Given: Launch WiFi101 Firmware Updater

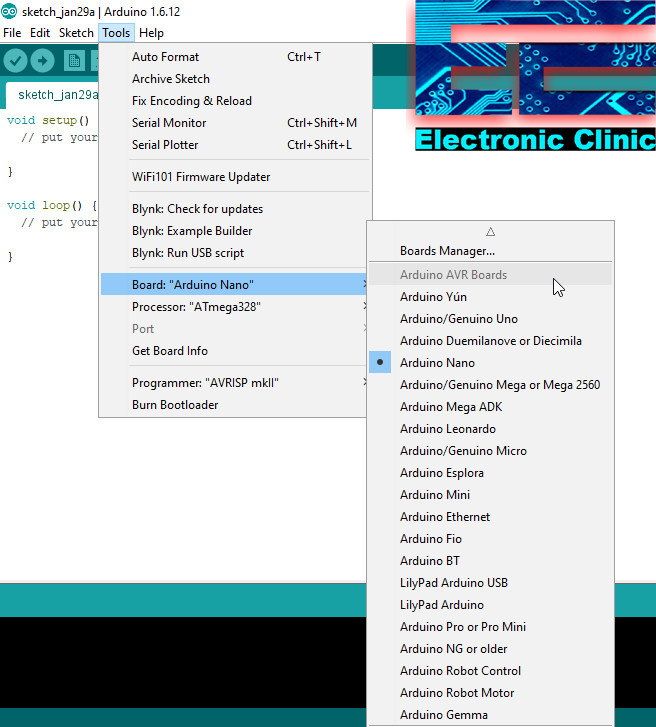Looking at the screenshot, I should pyautogui.click(x=234, y=177).
